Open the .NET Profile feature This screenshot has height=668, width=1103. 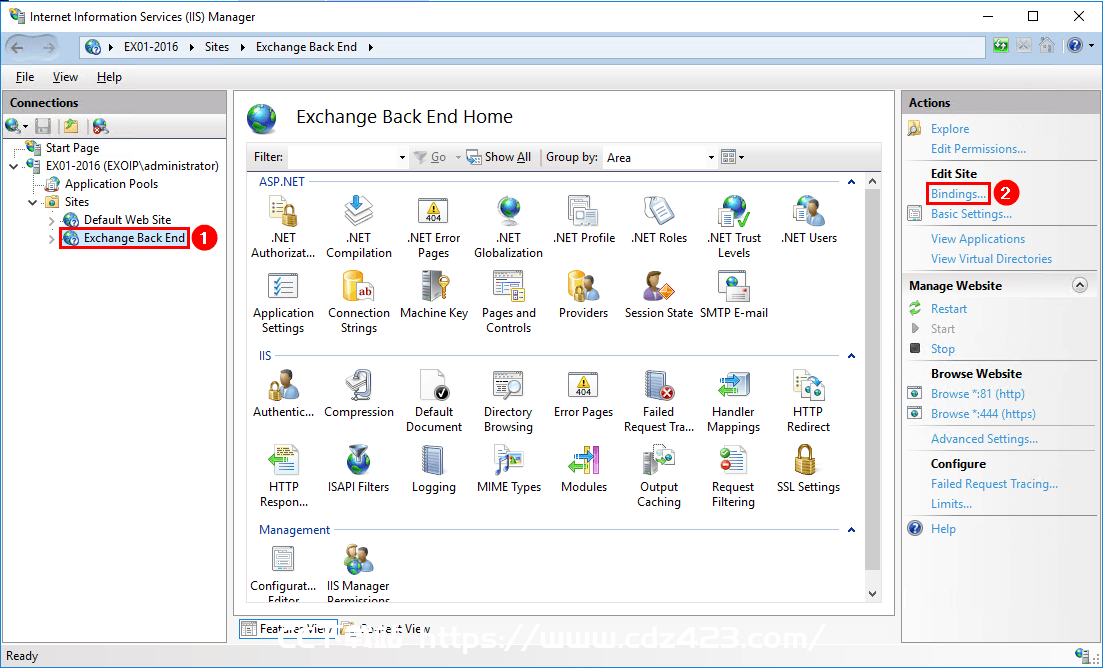click(584, 220)
